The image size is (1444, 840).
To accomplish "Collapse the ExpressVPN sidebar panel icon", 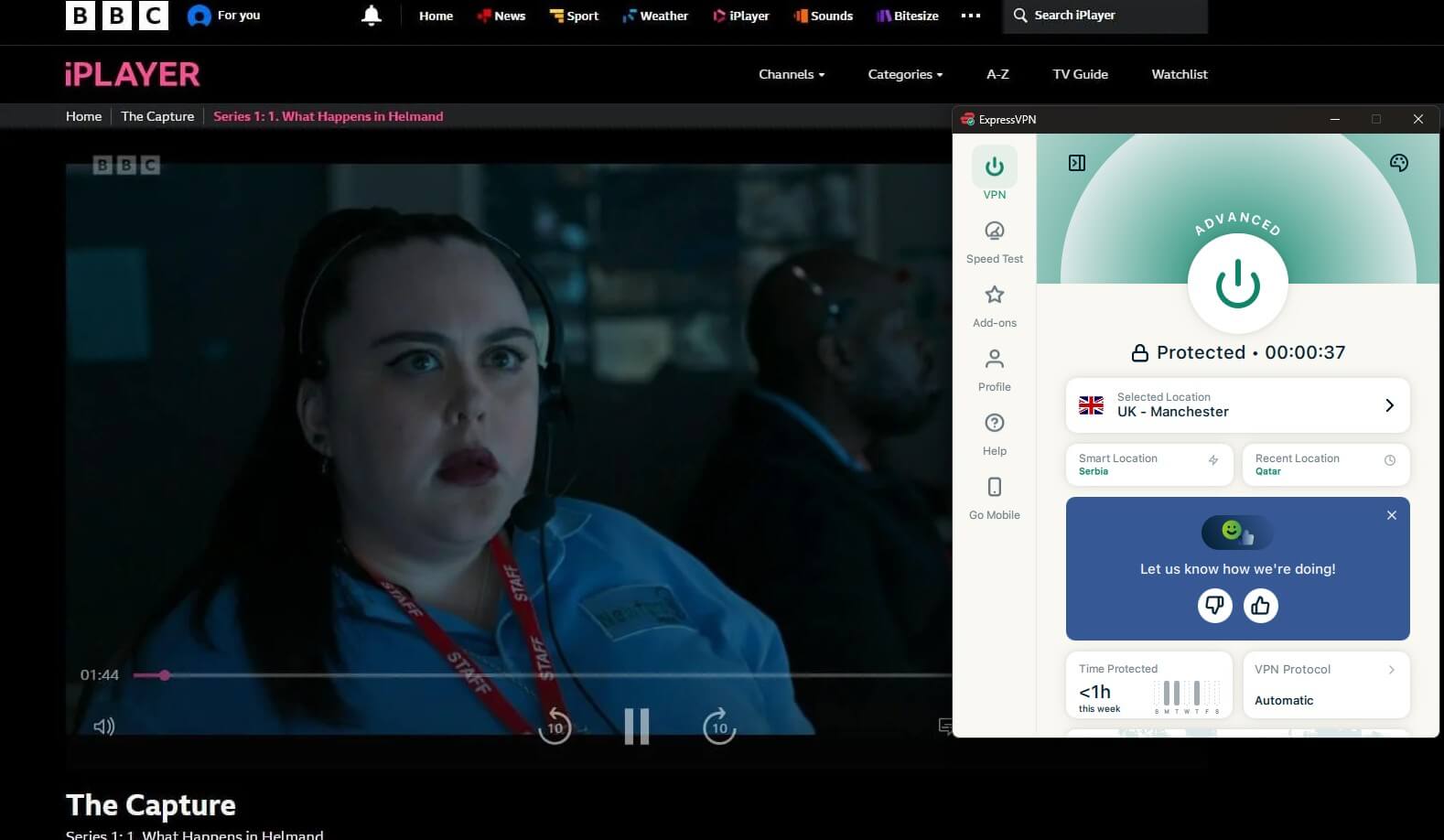I will [x=1077, y=163].
